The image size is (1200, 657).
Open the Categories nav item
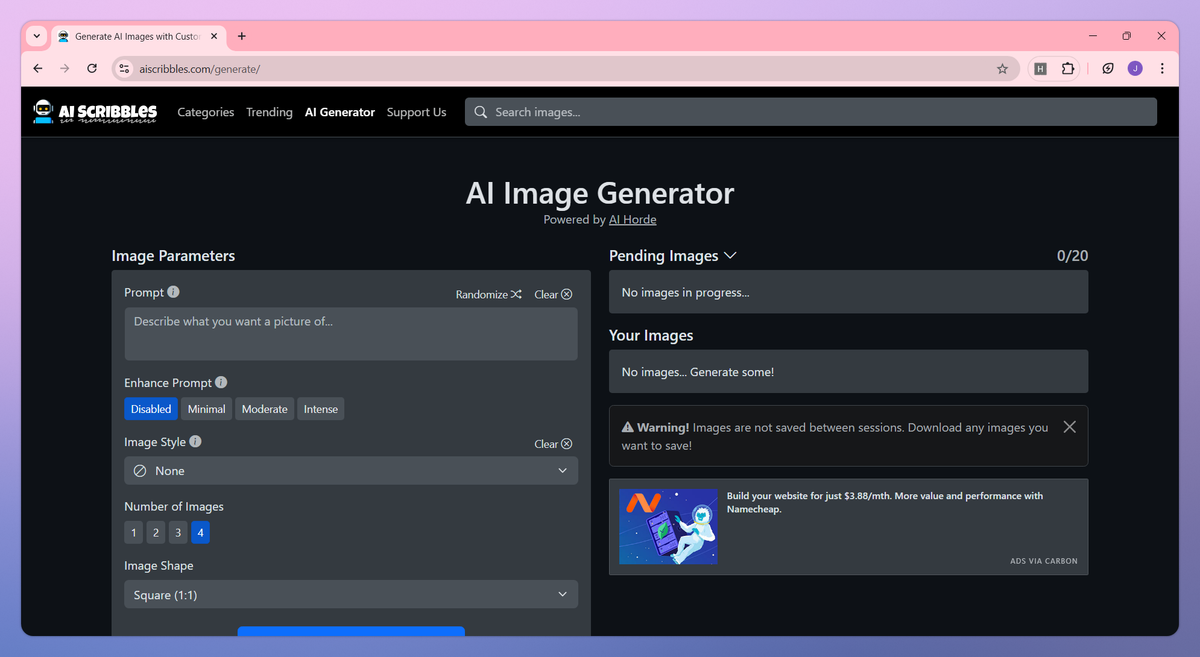point(206,112)
